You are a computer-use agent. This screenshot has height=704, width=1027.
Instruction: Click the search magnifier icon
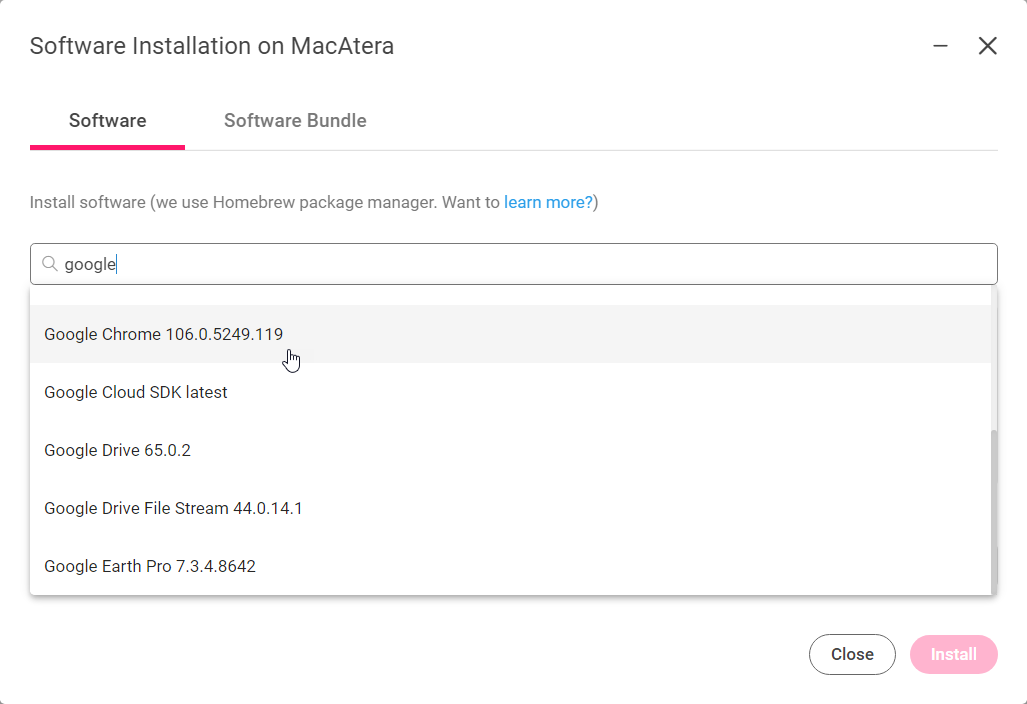(50, 264)
